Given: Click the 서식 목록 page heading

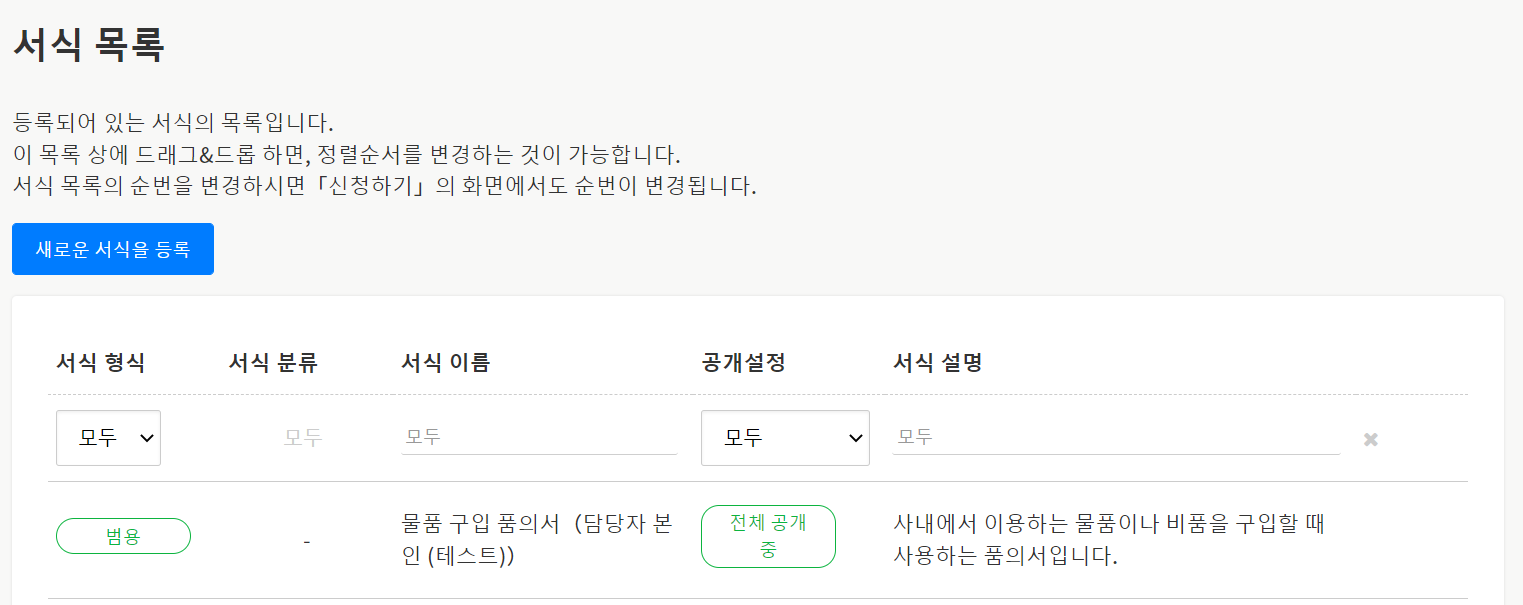Looking at the screenshot, I should coord(88,45).
